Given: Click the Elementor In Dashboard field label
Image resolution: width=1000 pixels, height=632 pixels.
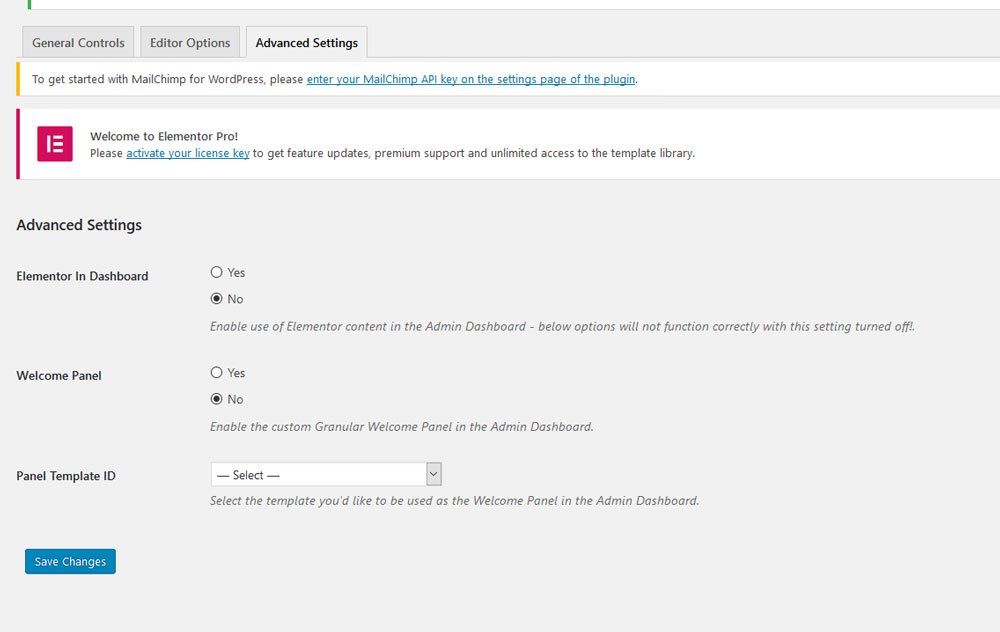Looking at the screenshot, I should (x=82, y=276).
